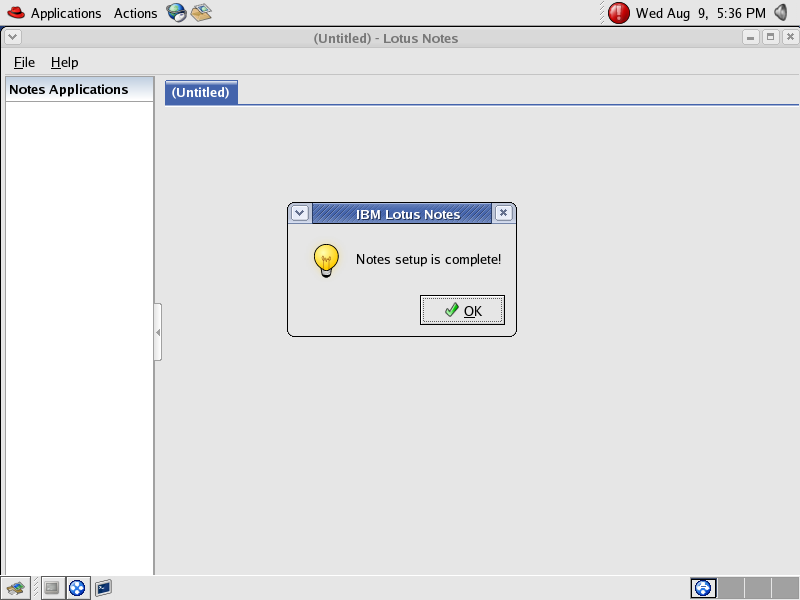
Task: Click the bottom panel leftmost launcher icon
Action: 15,588
